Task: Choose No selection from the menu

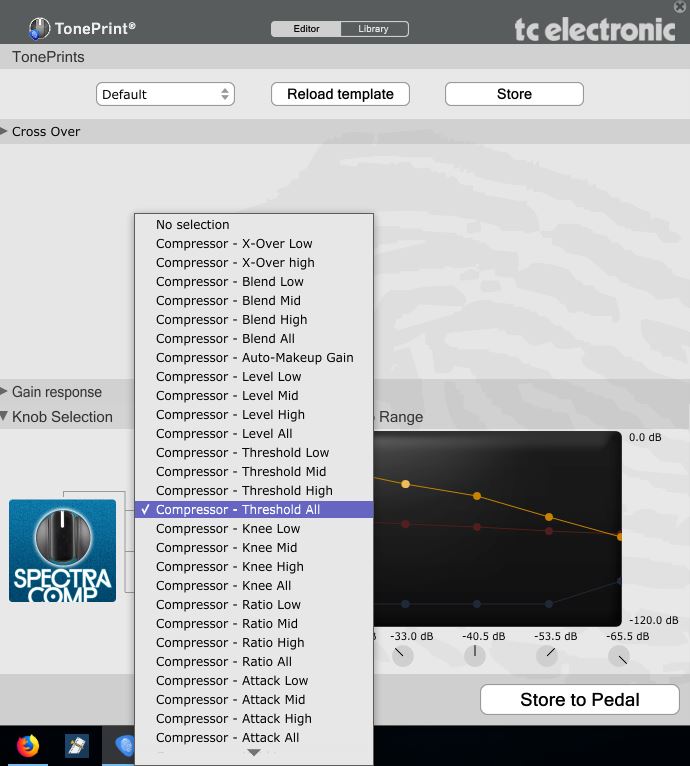Action: (x=254, y=225)
